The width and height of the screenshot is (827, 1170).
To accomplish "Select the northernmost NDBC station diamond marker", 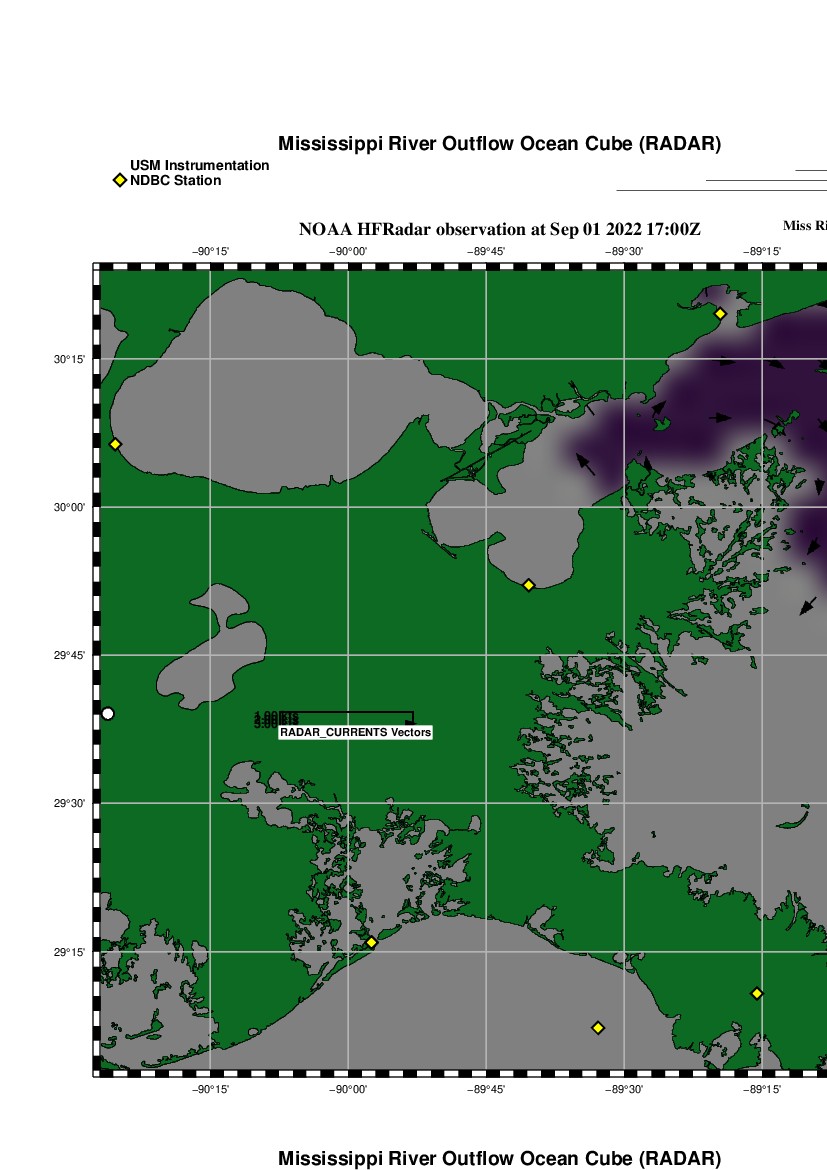I will [719, 314].
